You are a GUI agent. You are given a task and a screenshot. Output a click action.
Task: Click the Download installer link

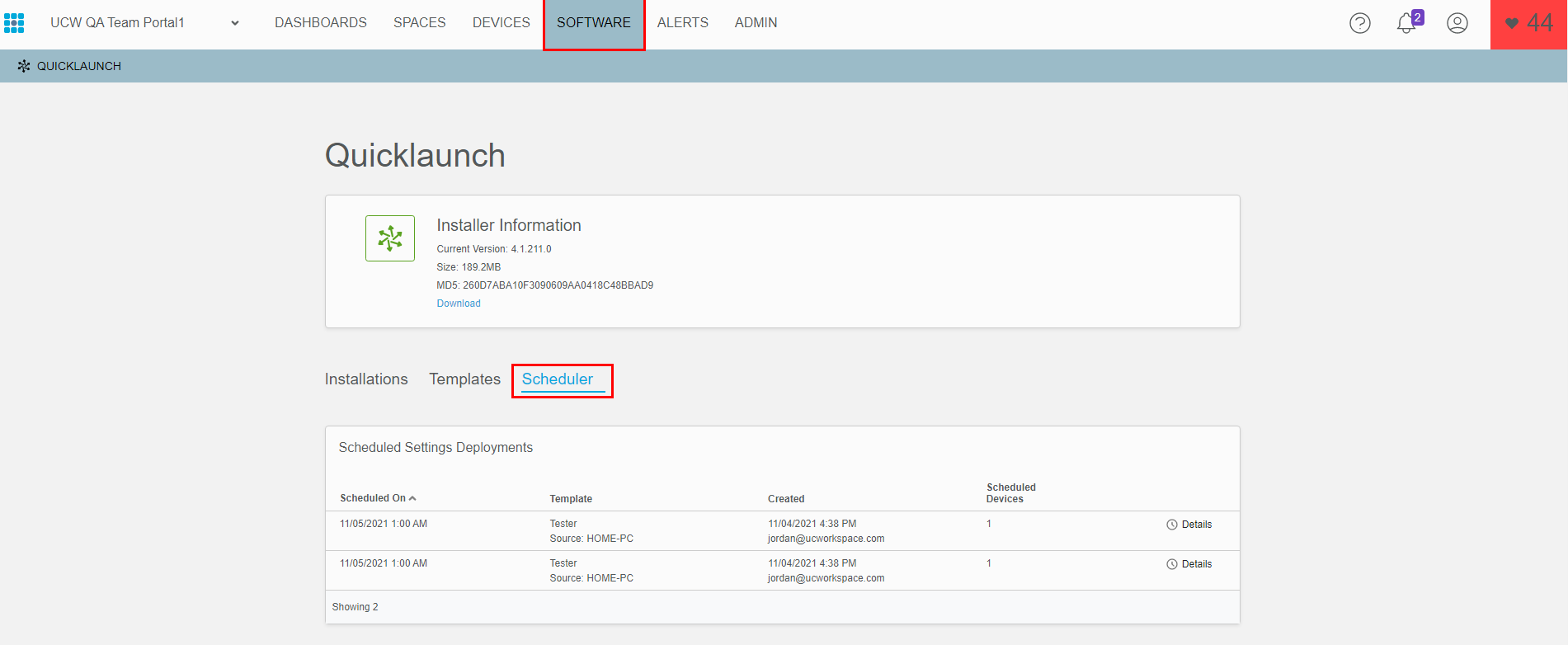459,304
